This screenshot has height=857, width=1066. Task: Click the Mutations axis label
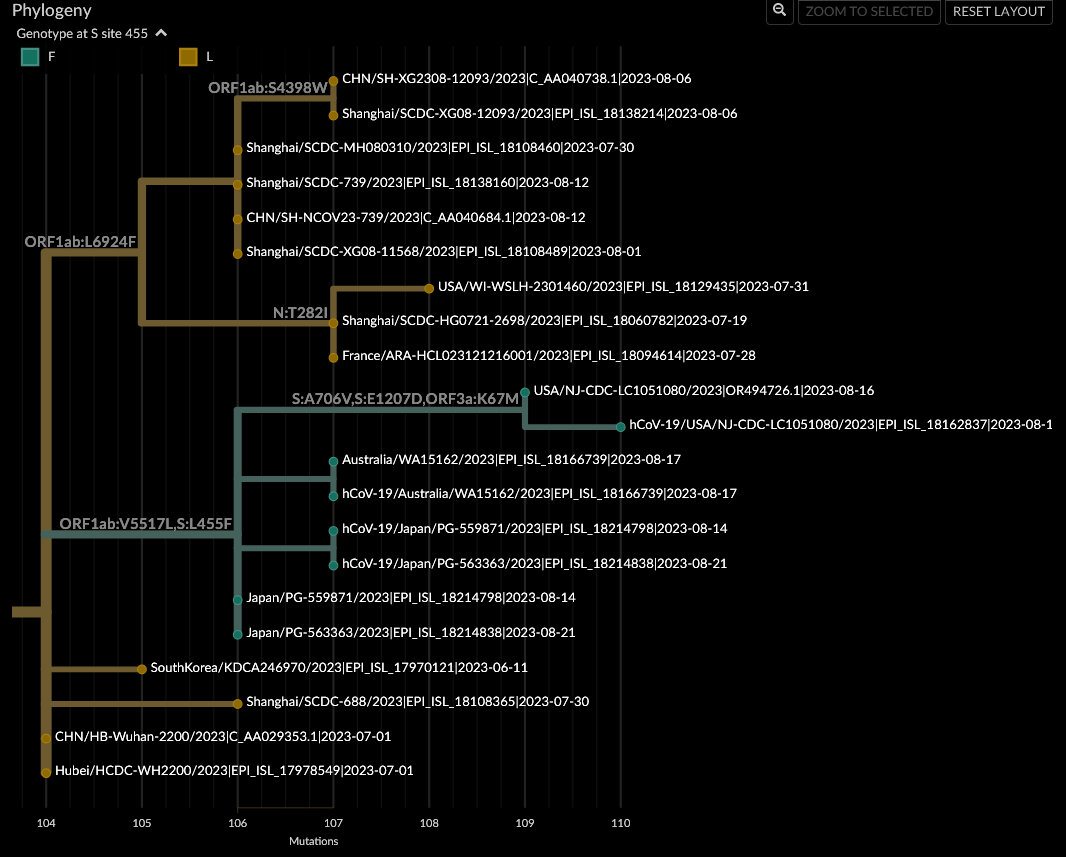tap(314, 841)
